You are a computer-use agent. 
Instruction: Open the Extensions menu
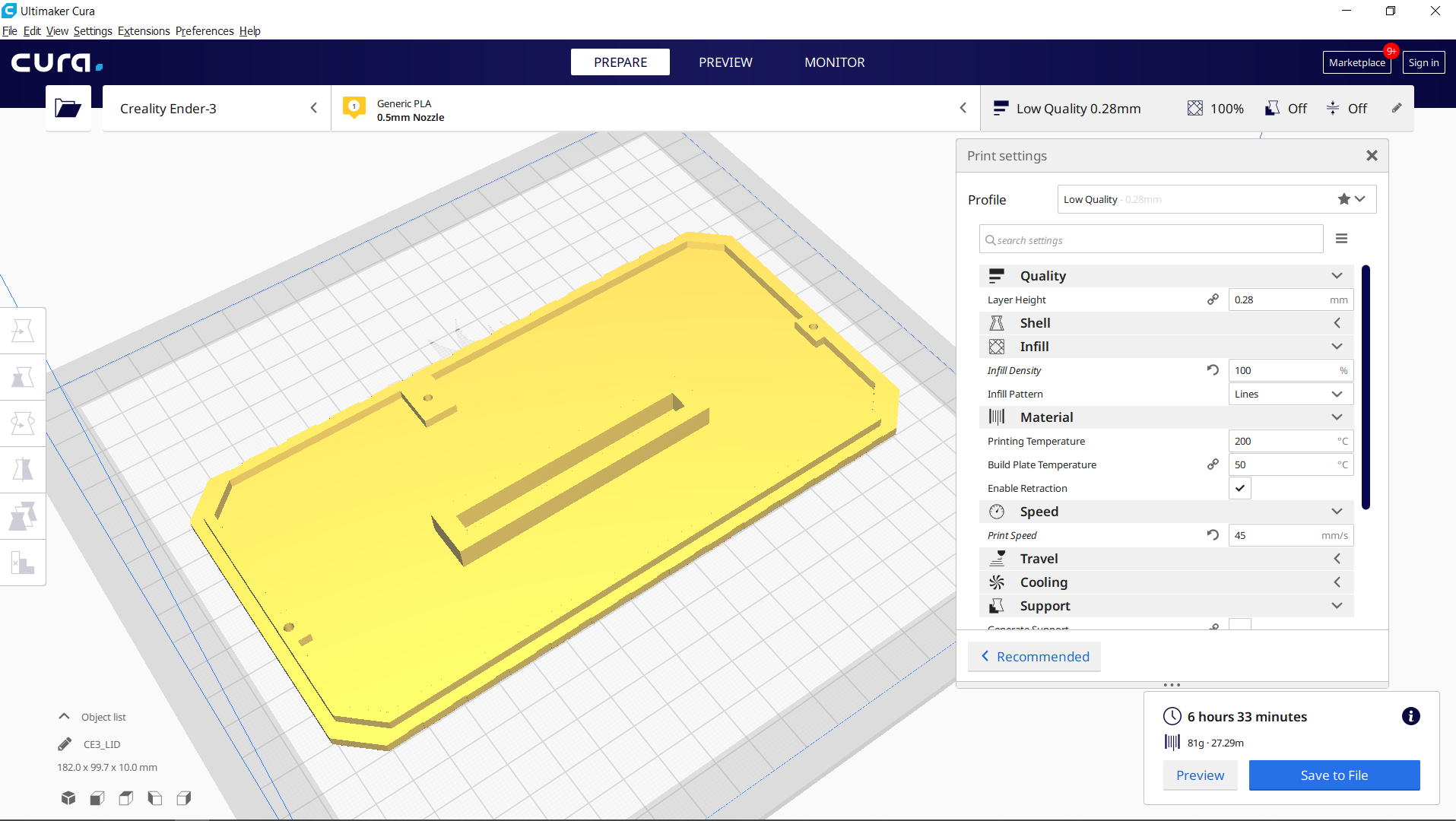coord(144,31)
